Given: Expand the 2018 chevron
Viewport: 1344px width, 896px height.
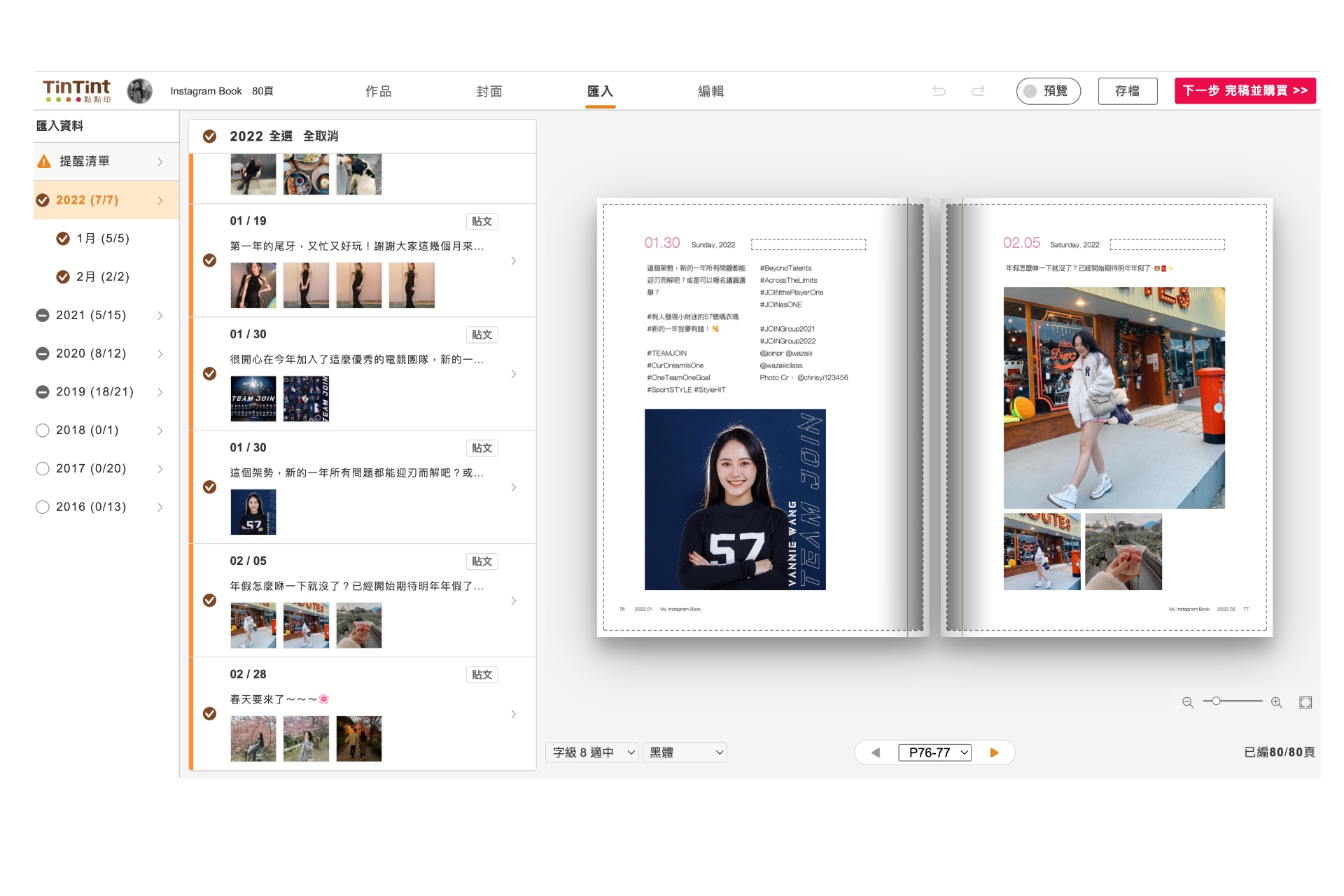Looking at the screenshot, I should click(160, 430).
